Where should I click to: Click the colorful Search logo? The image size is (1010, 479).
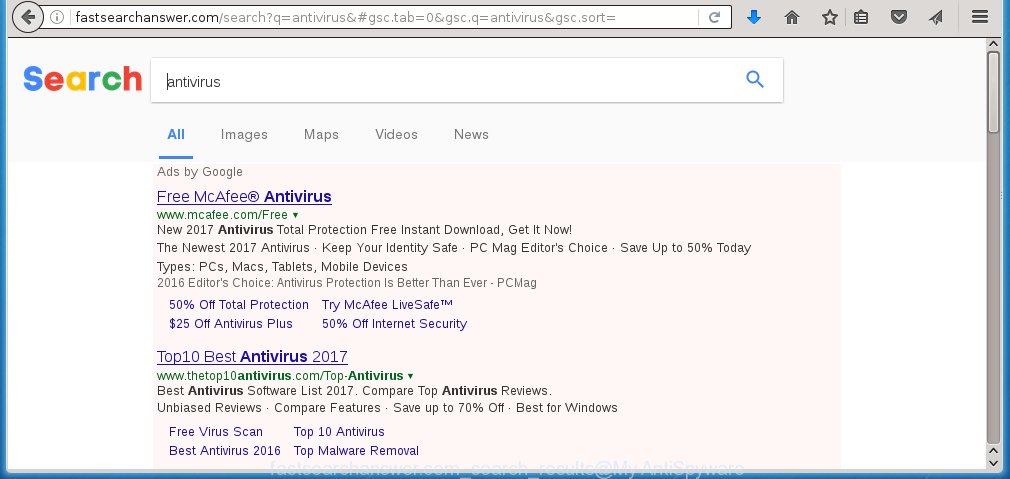click(82, 79)
